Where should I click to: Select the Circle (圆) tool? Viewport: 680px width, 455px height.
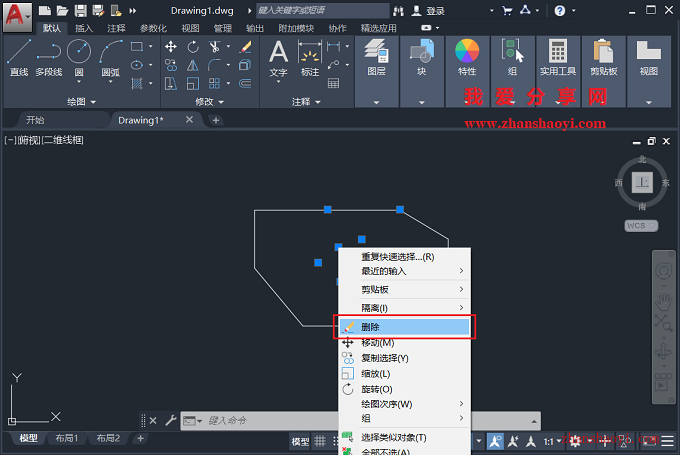pos(79,52)
